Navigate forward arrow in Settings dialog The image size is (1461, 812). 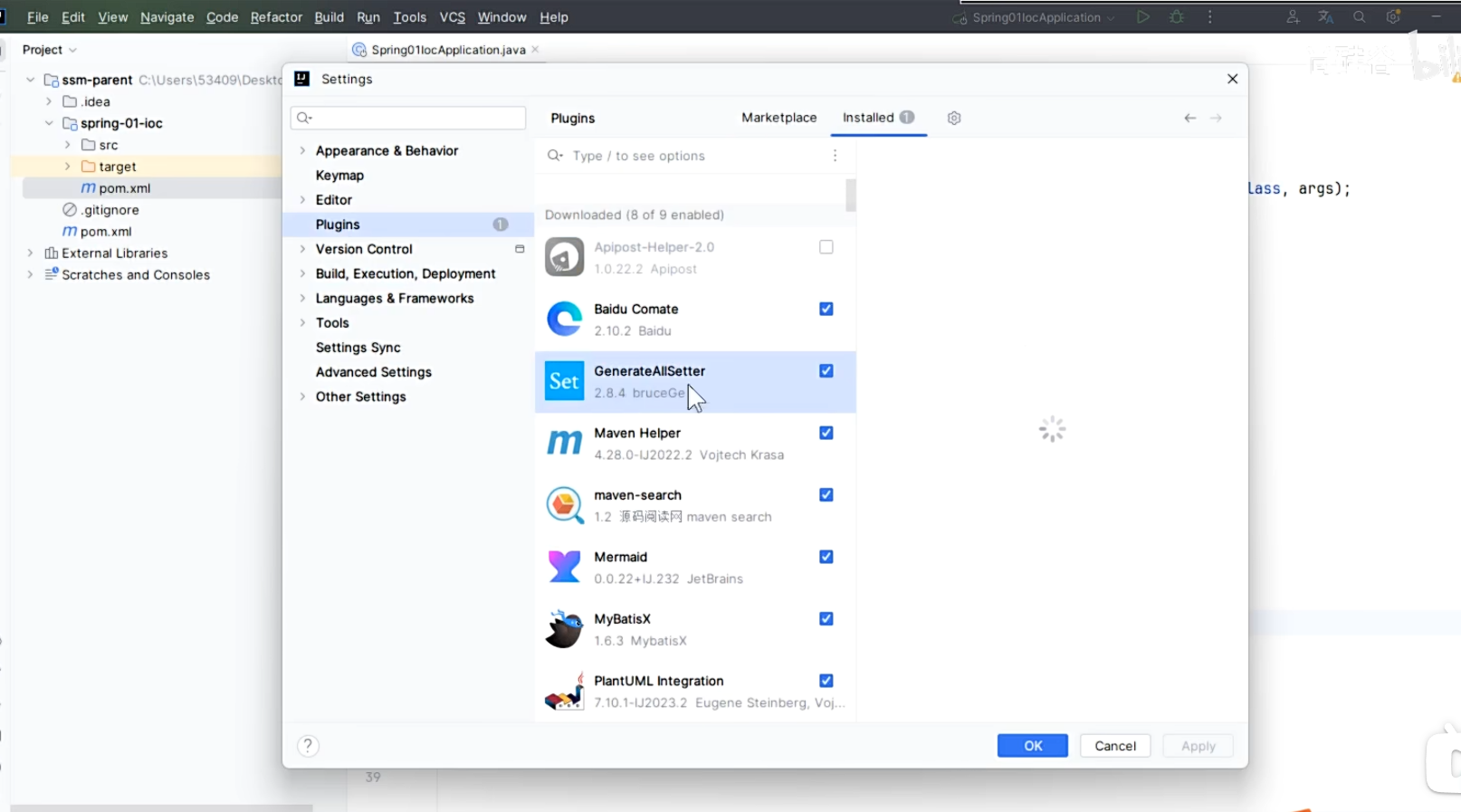coord(1217,118)
